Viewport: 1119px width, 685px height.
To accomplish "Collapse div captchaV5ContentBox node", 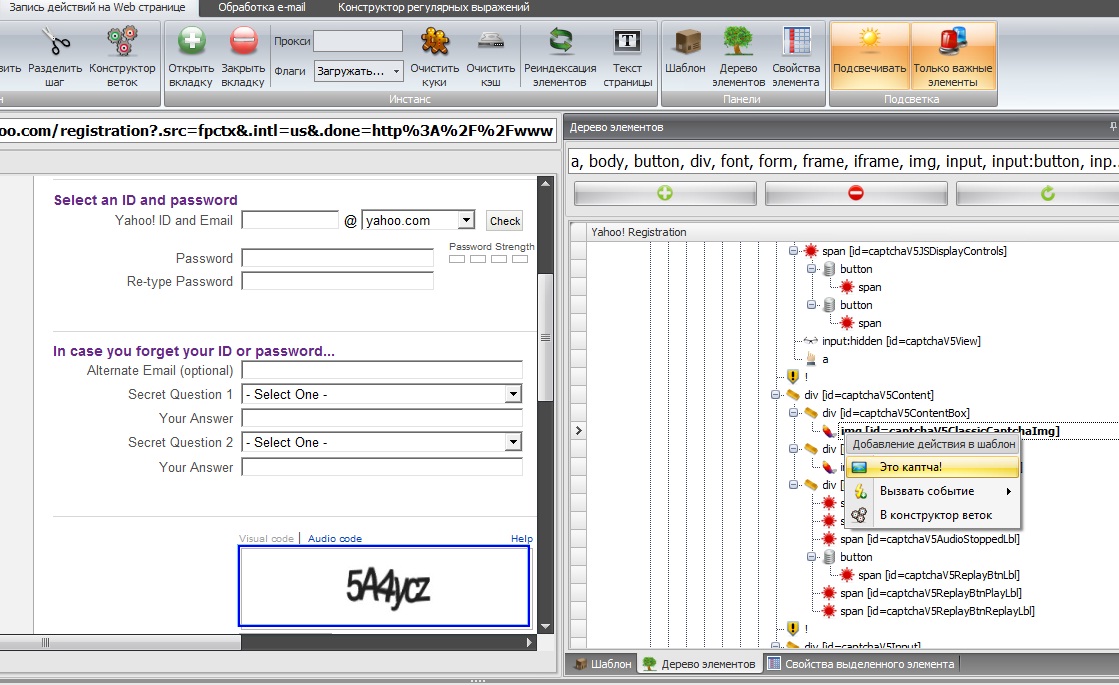I will pos(793,412).
